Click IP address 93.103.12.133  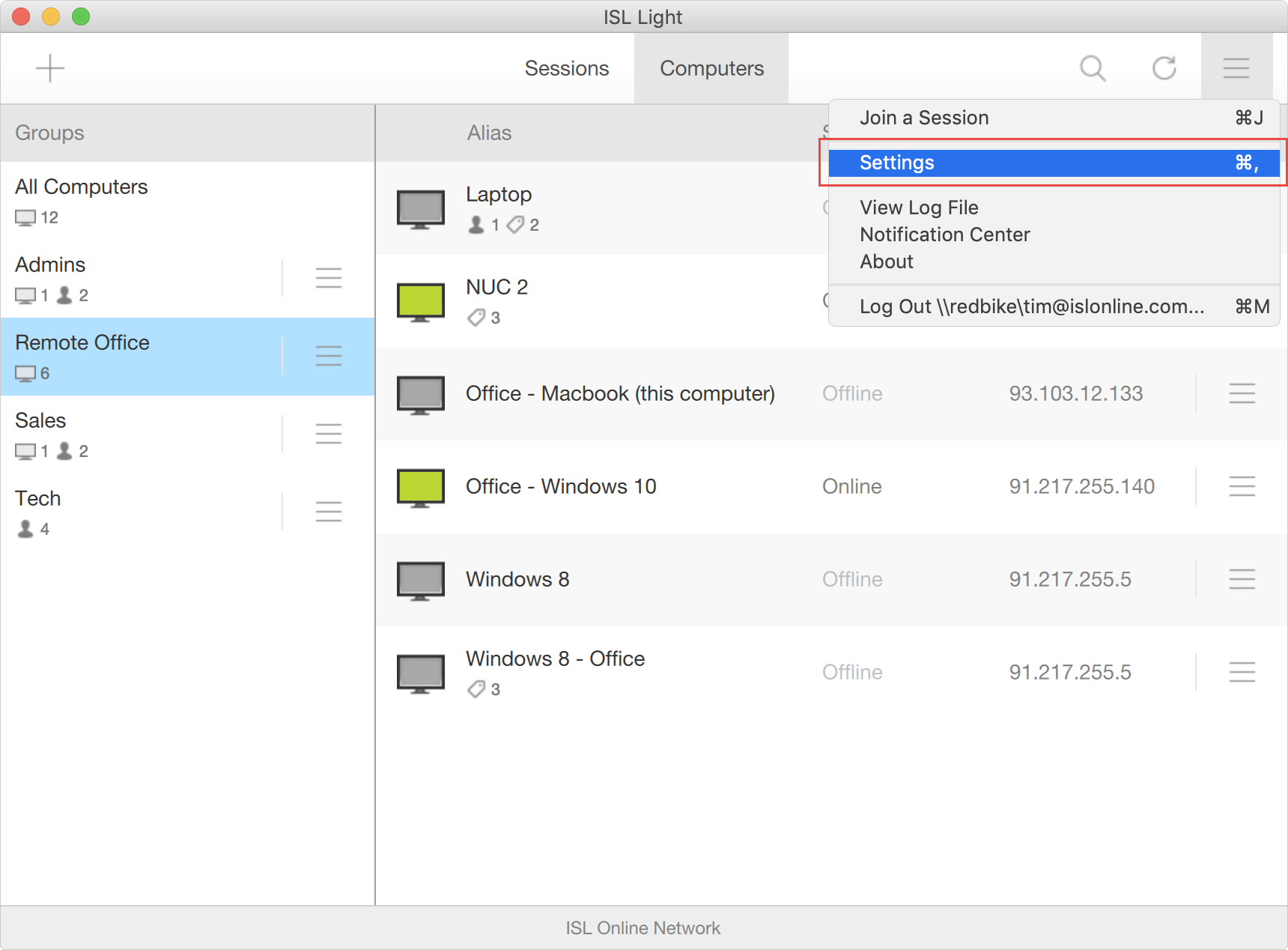[x=1076, y=393]
